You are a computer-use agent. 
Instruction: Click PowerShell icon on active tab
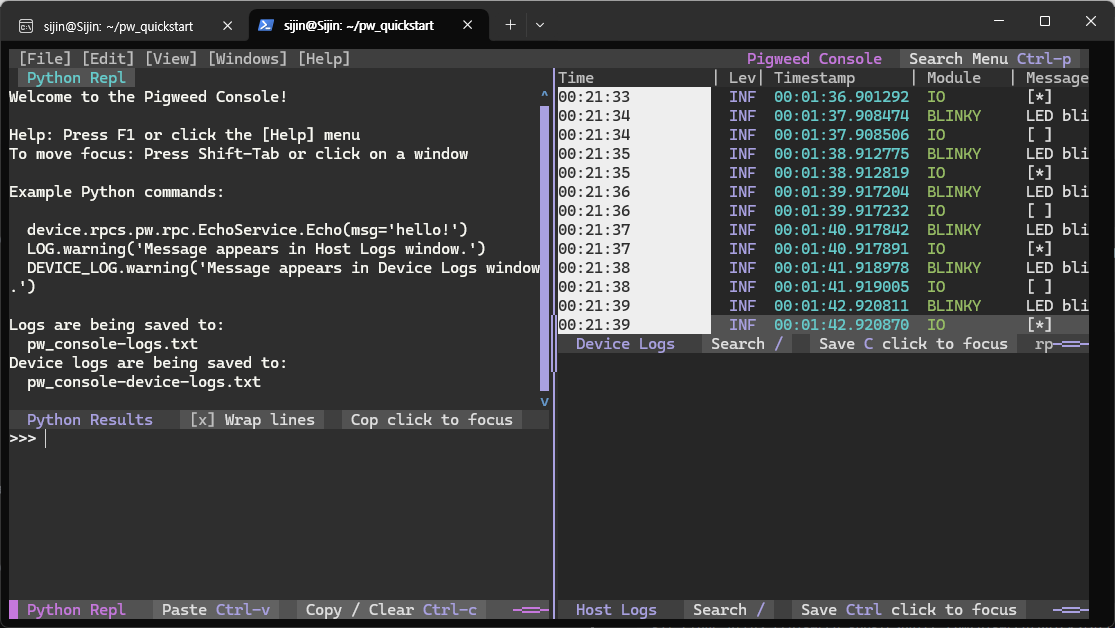pos(266,25)
